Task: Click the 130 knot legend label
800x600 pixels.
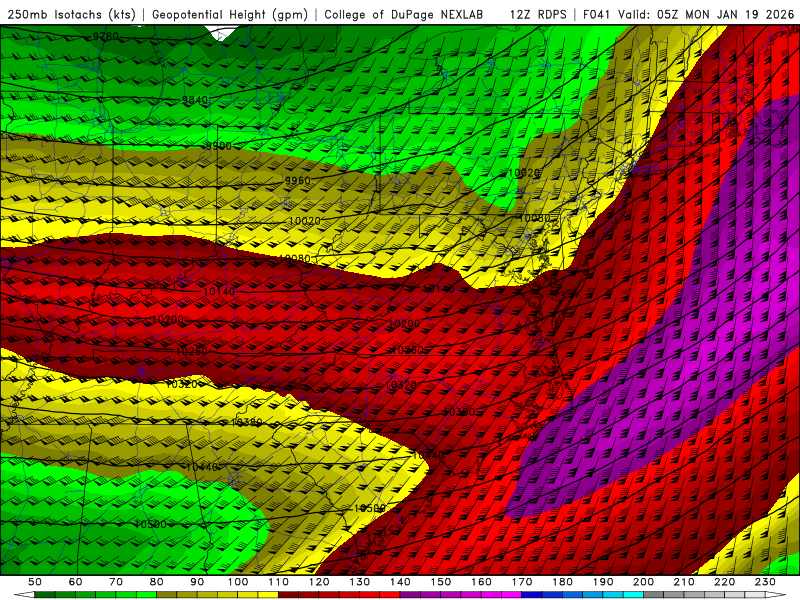Action: tap(360, 582)
